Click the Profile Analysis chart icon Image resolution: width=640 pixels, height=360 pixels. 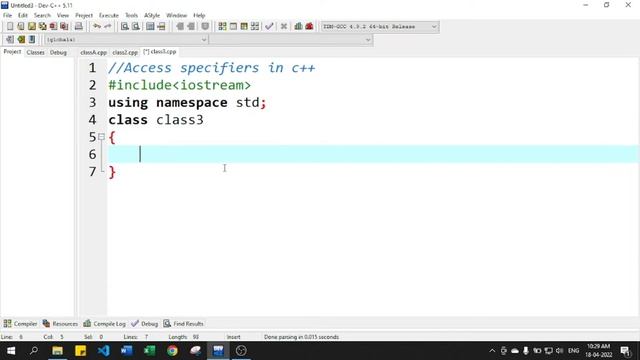[298, 27]
